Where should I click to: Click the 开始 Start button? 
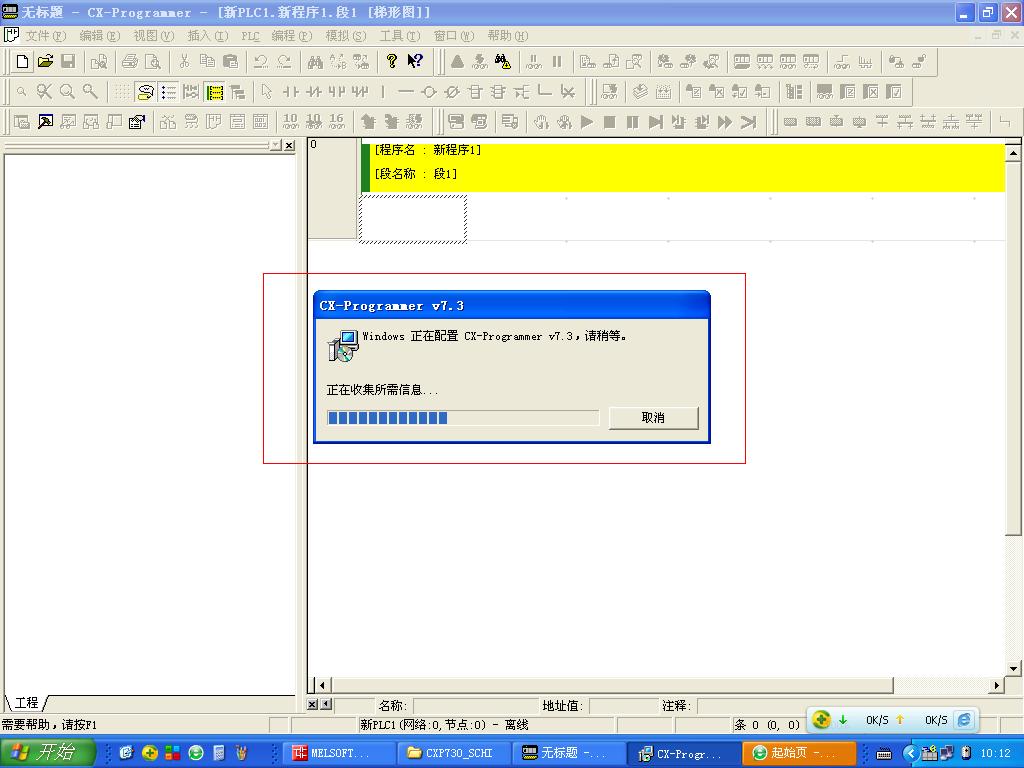[48, 753]
